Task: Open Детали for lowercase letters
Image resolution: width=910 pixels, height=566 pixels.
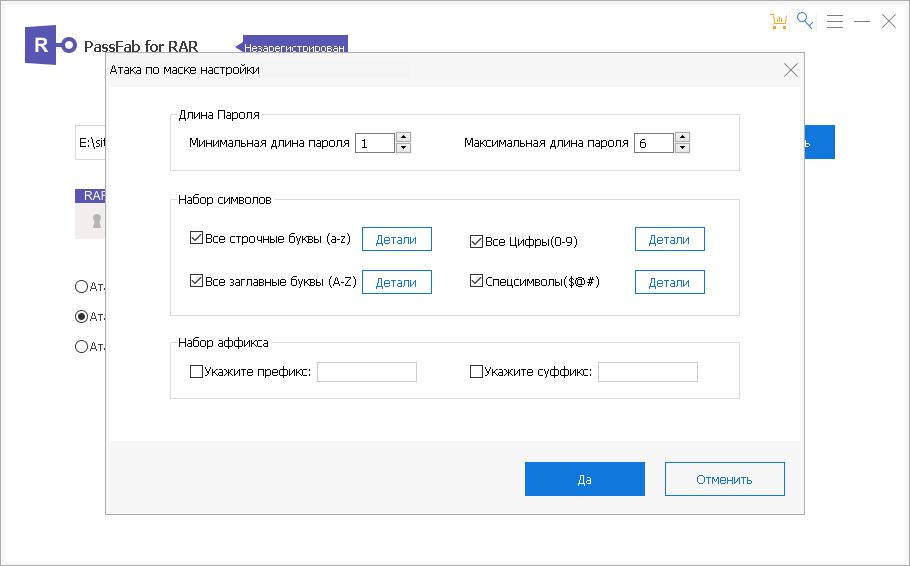Action: click(396, 239)
